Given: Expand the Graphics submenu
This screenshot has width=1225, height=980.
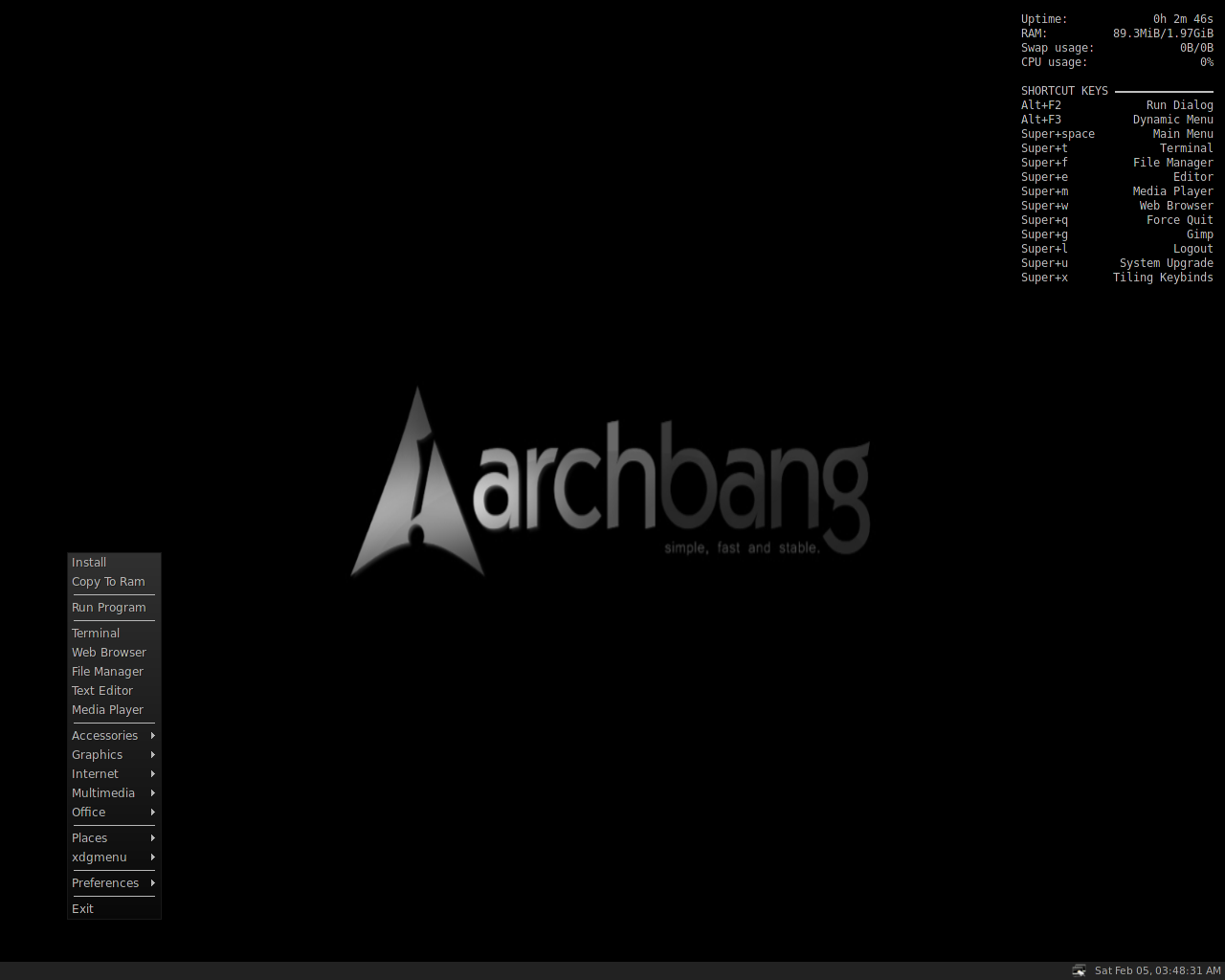Looking at the screenshot, I should [x=114, y=755].
